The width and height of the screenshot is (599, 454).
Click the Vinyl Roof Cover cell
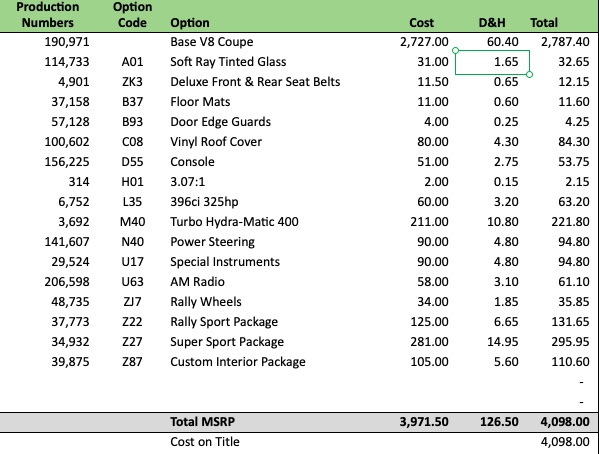pos(216,142)
